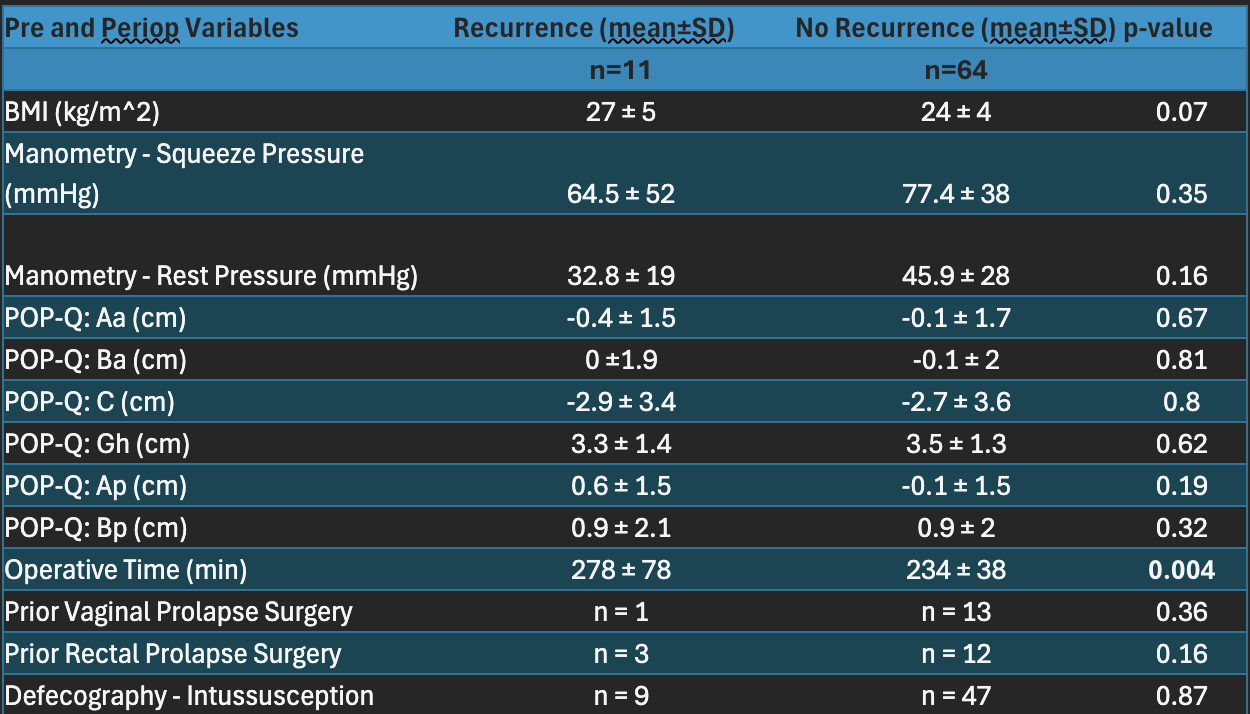Screen dimensions: 1250x714
Task: Select the BMI p-value cell 0.07
Action: [x=1181, y=111]
